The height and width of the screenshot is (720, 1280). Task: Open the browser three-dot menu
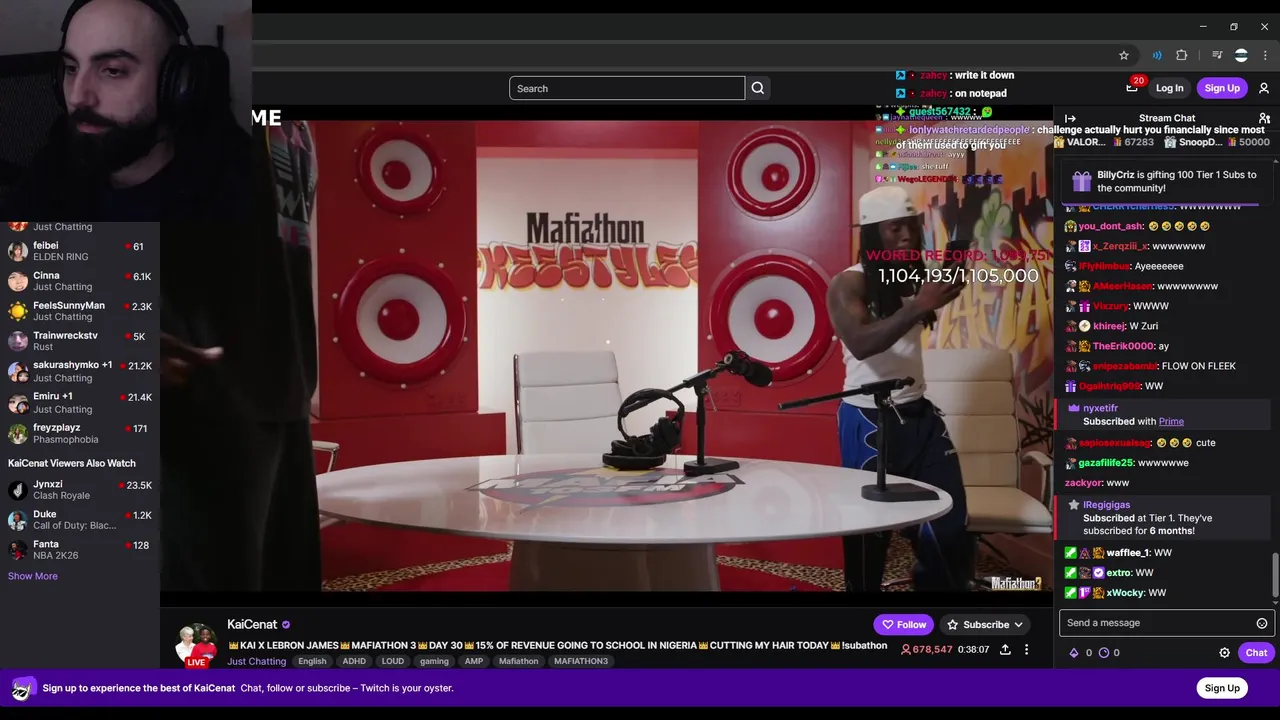tap(1265, 55)
